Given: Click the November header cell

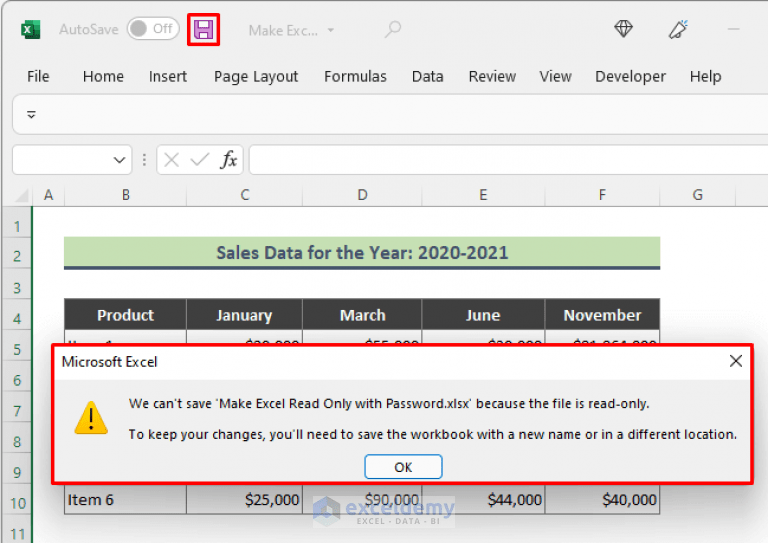Looking at the screenshot, I should (x=602, y=315).
